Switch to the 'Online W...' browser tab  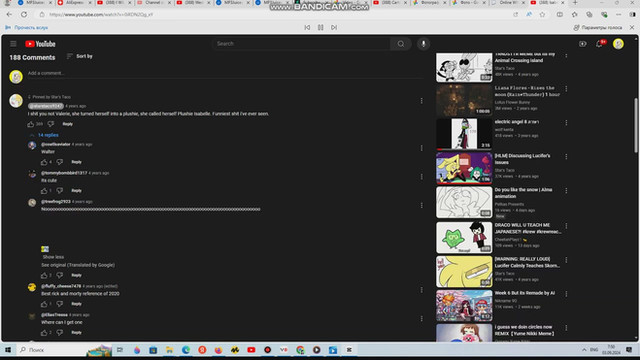tap(508, 3)
